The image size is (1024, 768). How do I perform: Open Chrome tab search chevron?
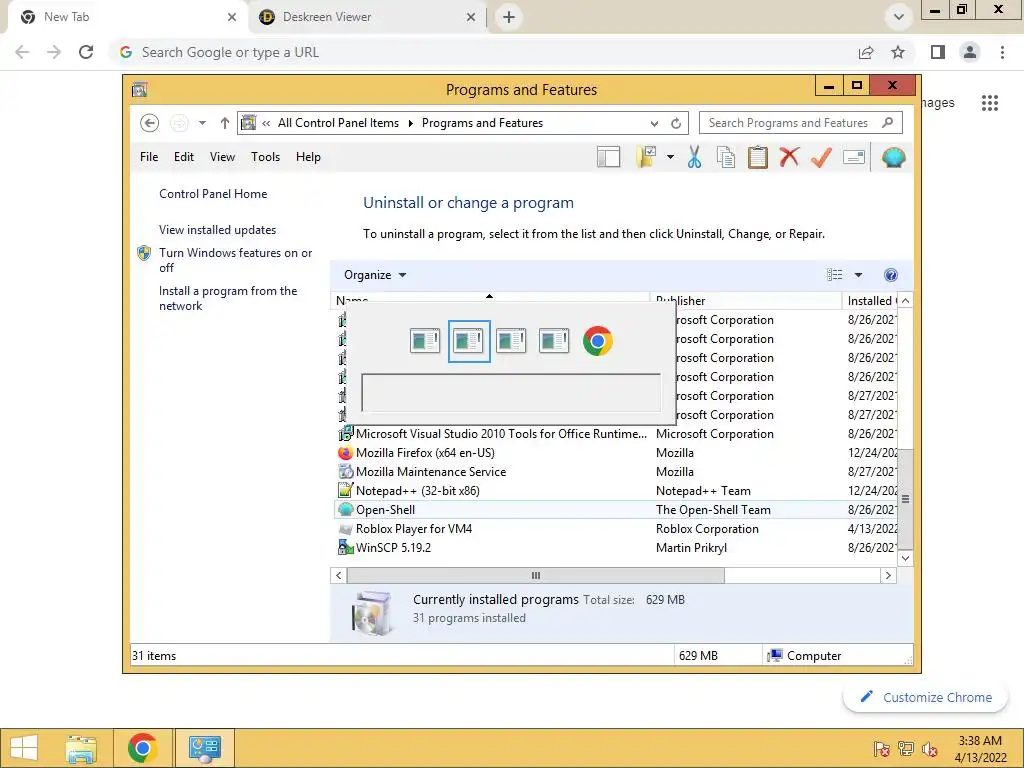899,17
